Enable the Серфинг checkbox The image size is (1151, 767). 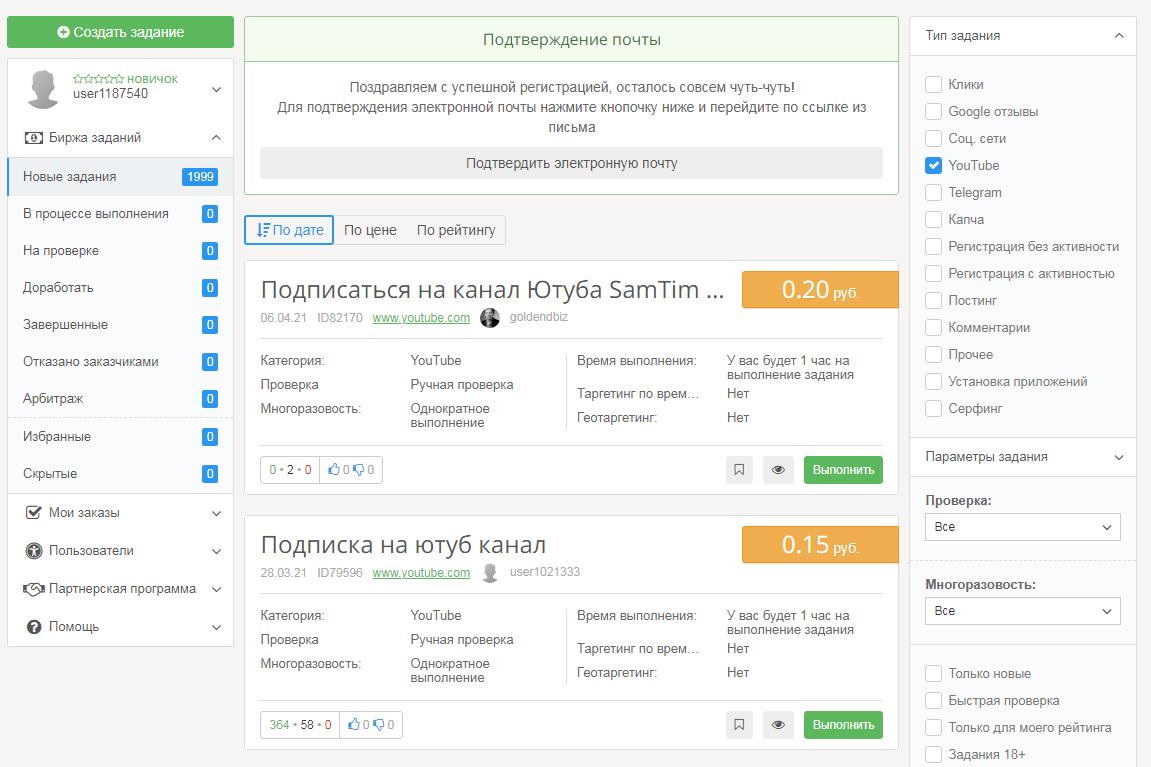coord(934,409)
